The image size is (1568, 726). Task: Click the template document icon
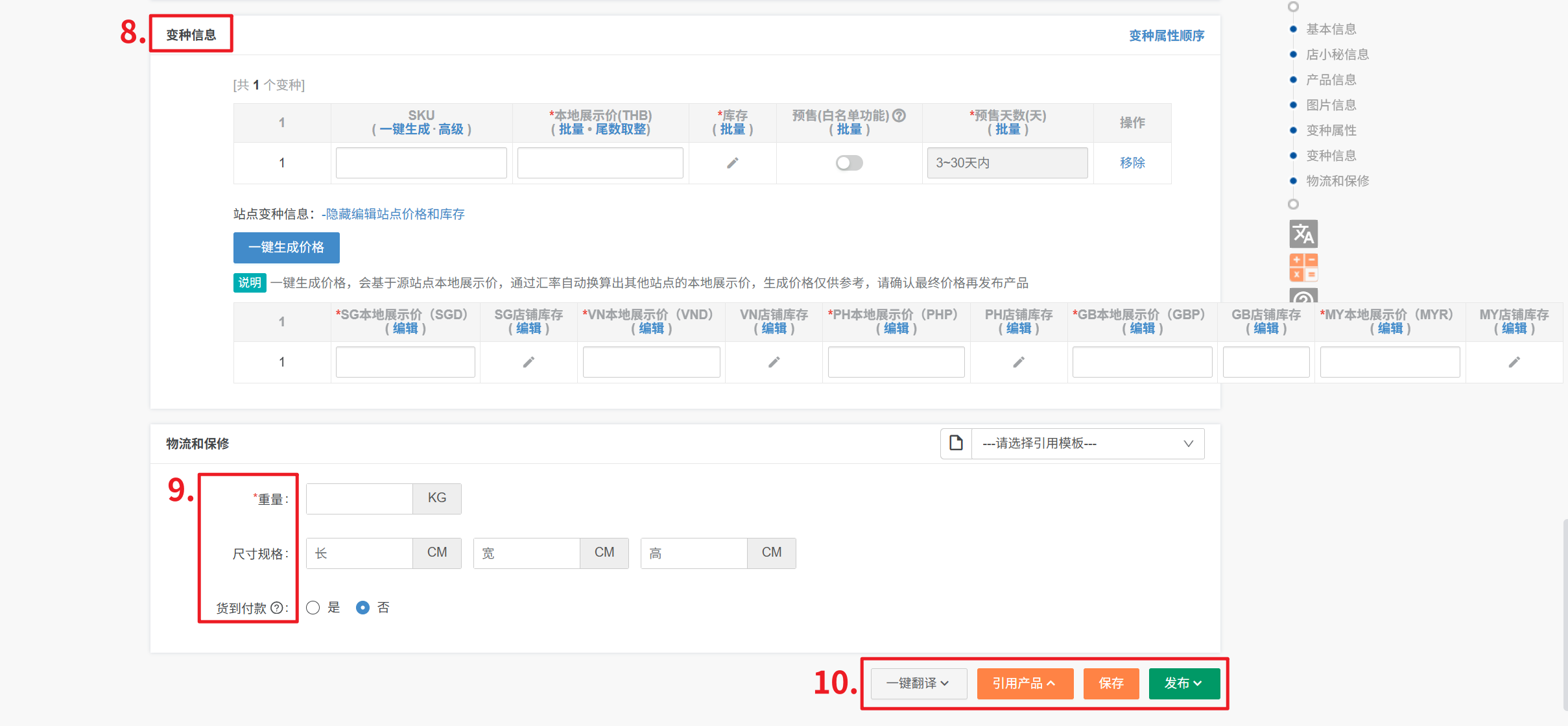coord(956,443)
